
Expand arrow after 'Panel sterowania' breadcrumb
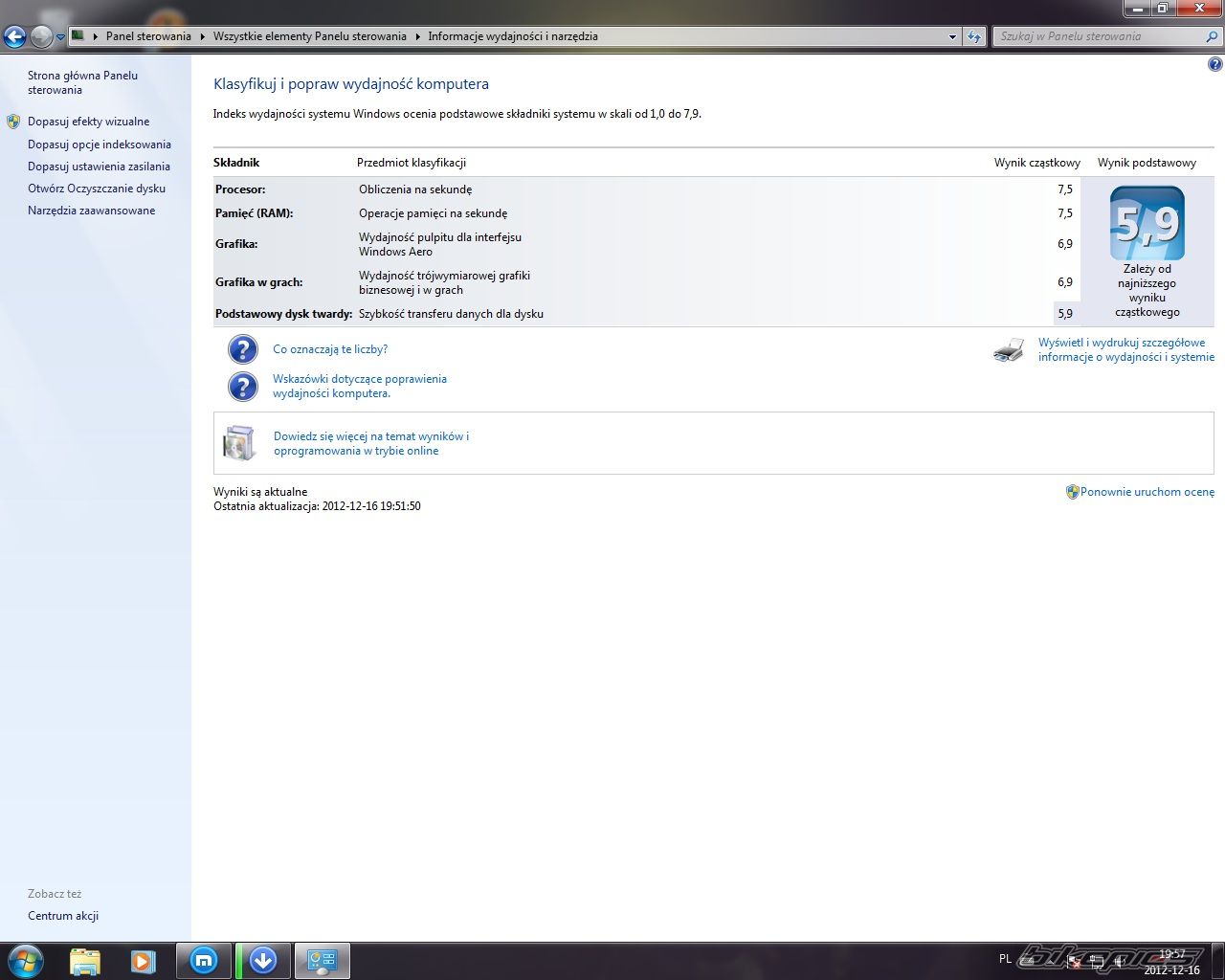tap(202, 36)
